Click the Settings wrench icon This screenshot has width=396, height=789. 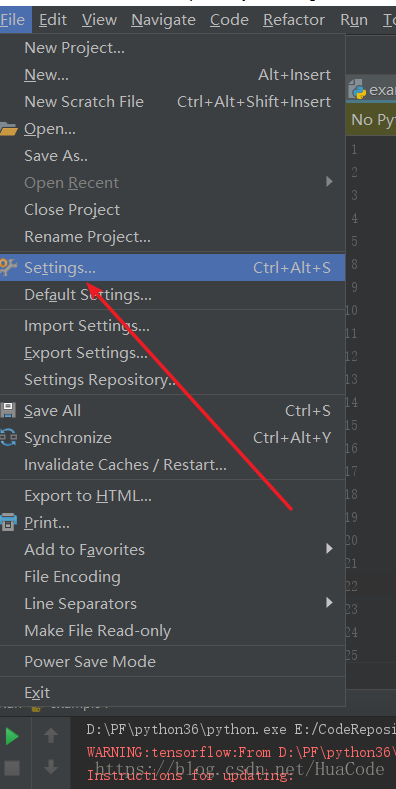[8, 267]
